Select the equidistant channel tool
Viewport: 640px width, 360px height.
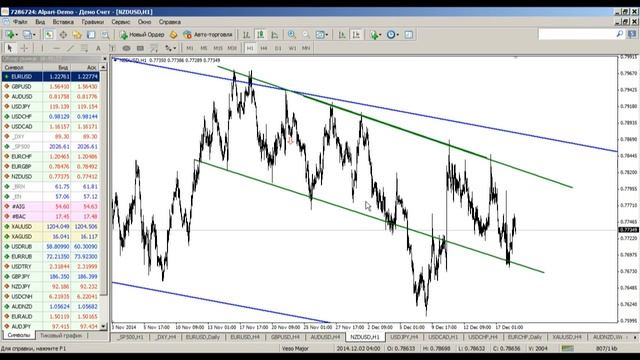pyautogui.click(x=84, y=48)
